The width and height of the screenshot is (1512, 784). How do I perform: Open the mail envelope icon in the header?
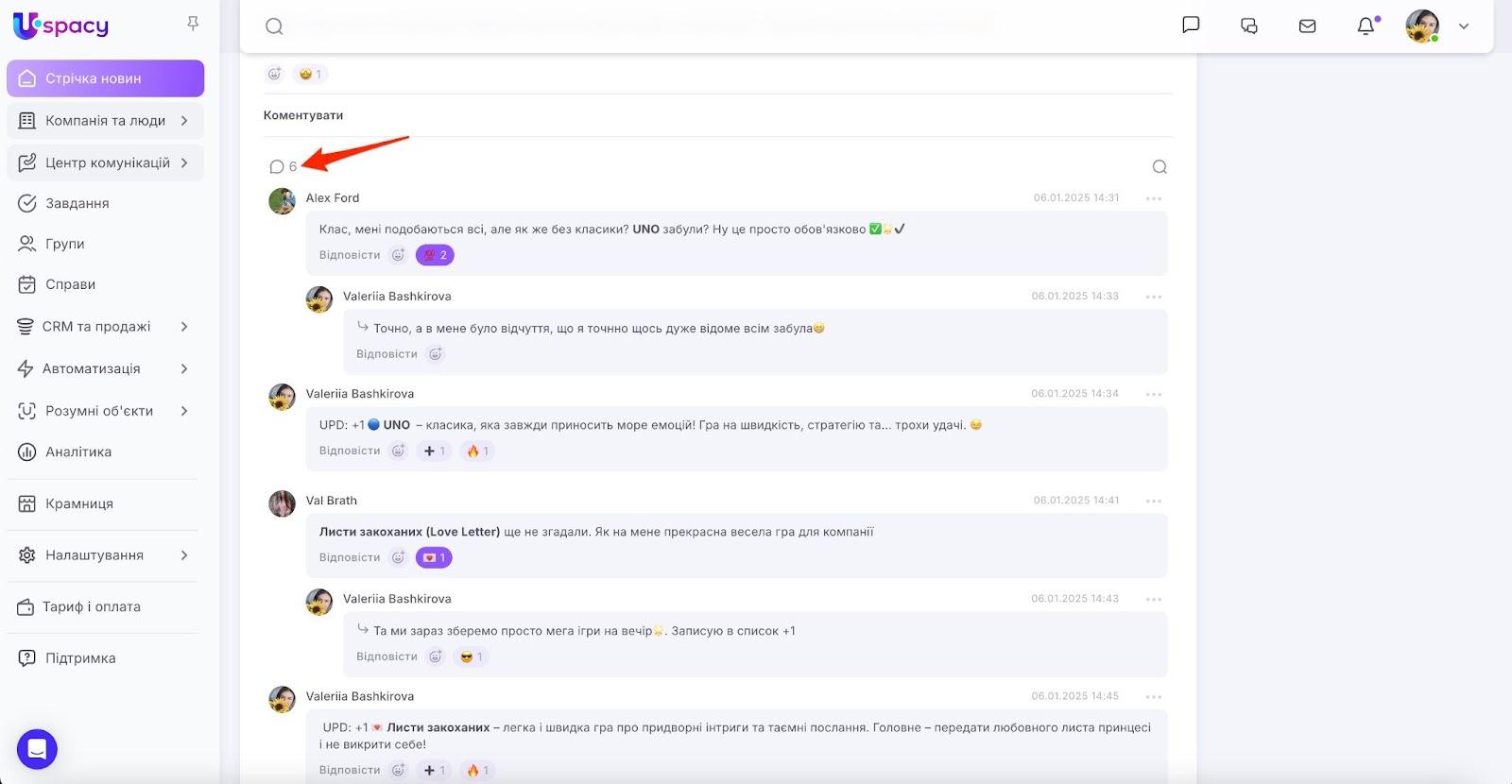(1308, 26)
